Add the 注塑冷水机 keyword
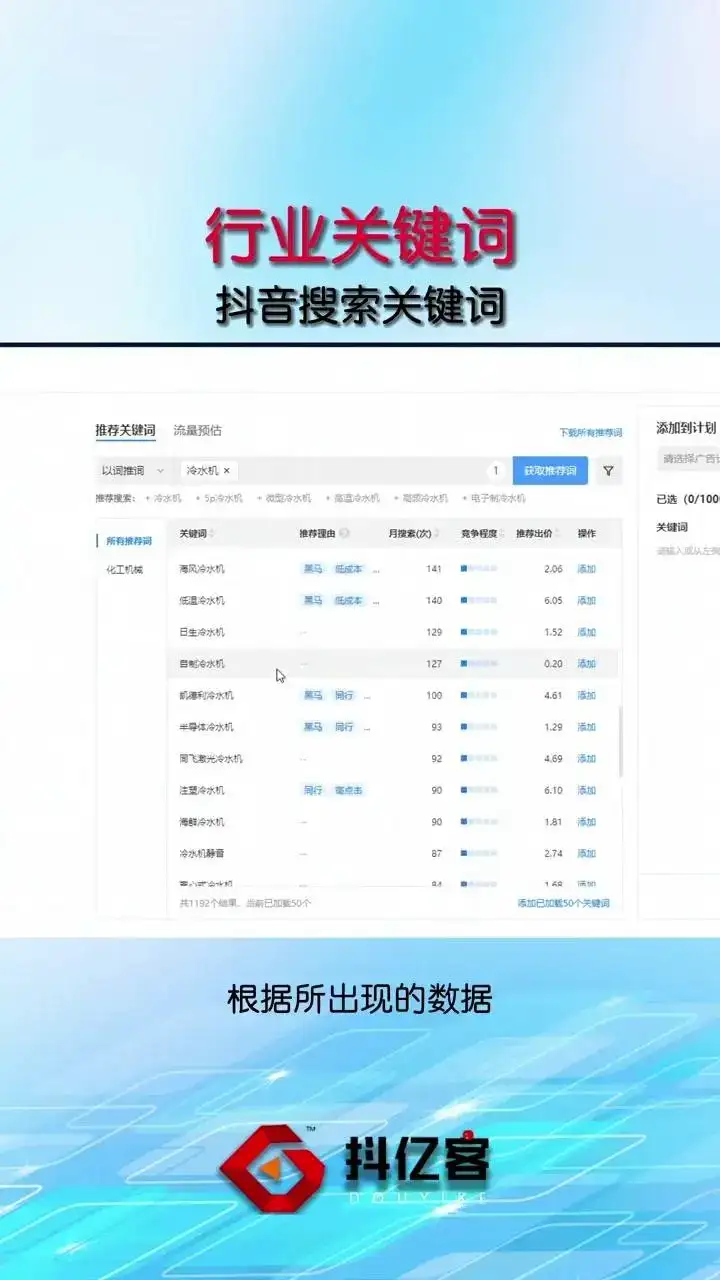Screen dimensions: 720x1280 click(586, 790)
